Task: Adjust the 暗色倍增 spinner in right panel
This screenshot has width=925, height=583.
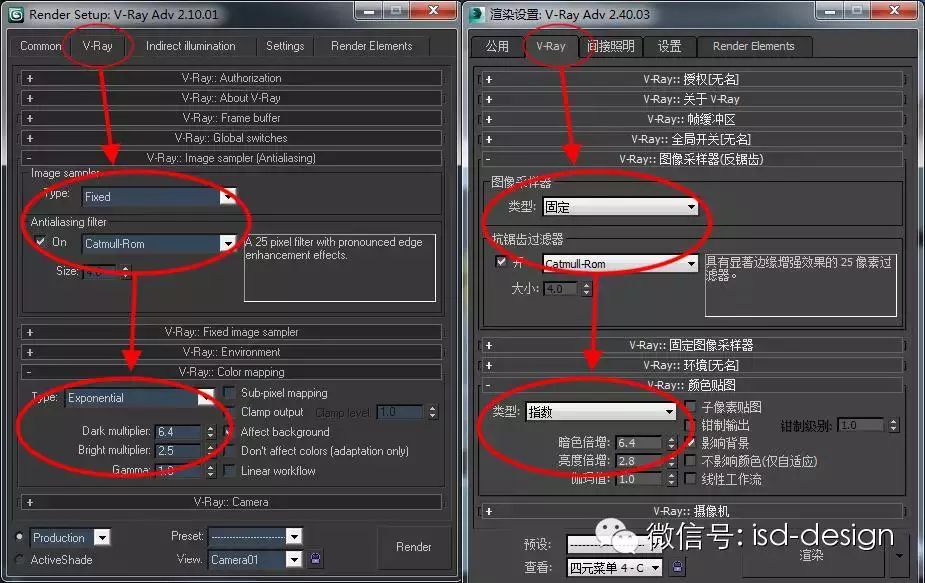Action: click(671, 443)
